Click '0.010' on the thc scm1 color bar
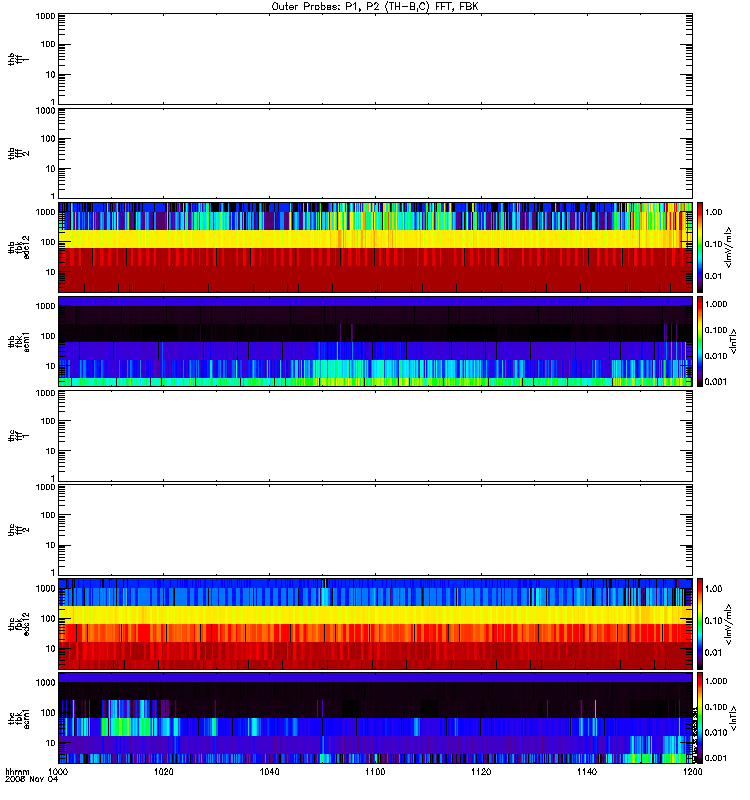The width and height of the screenshot is (750, 800). 716,733
